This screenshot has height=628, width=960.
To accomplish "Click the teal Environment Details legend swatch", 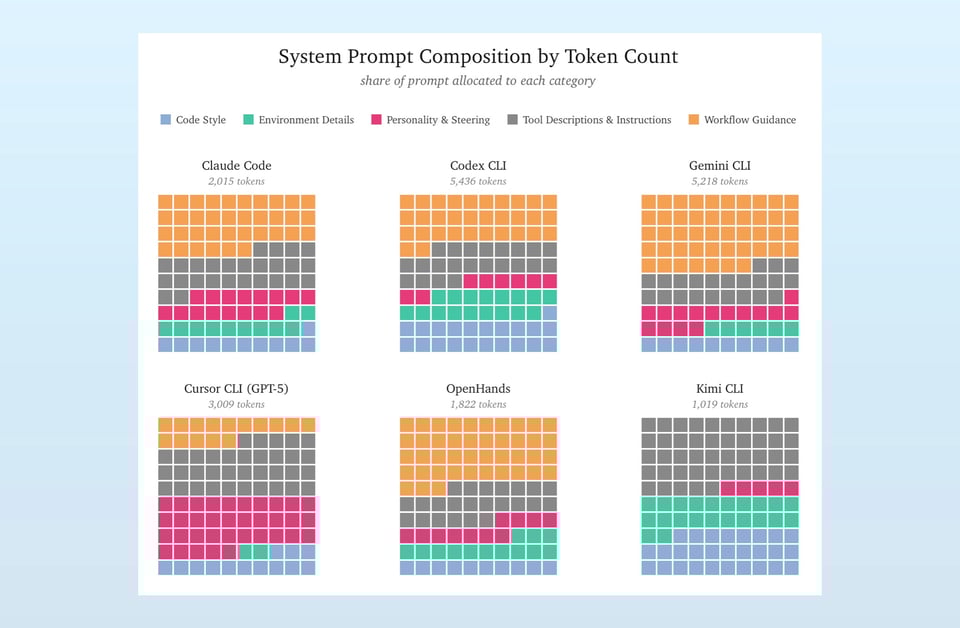I will (x=248, y=120).
